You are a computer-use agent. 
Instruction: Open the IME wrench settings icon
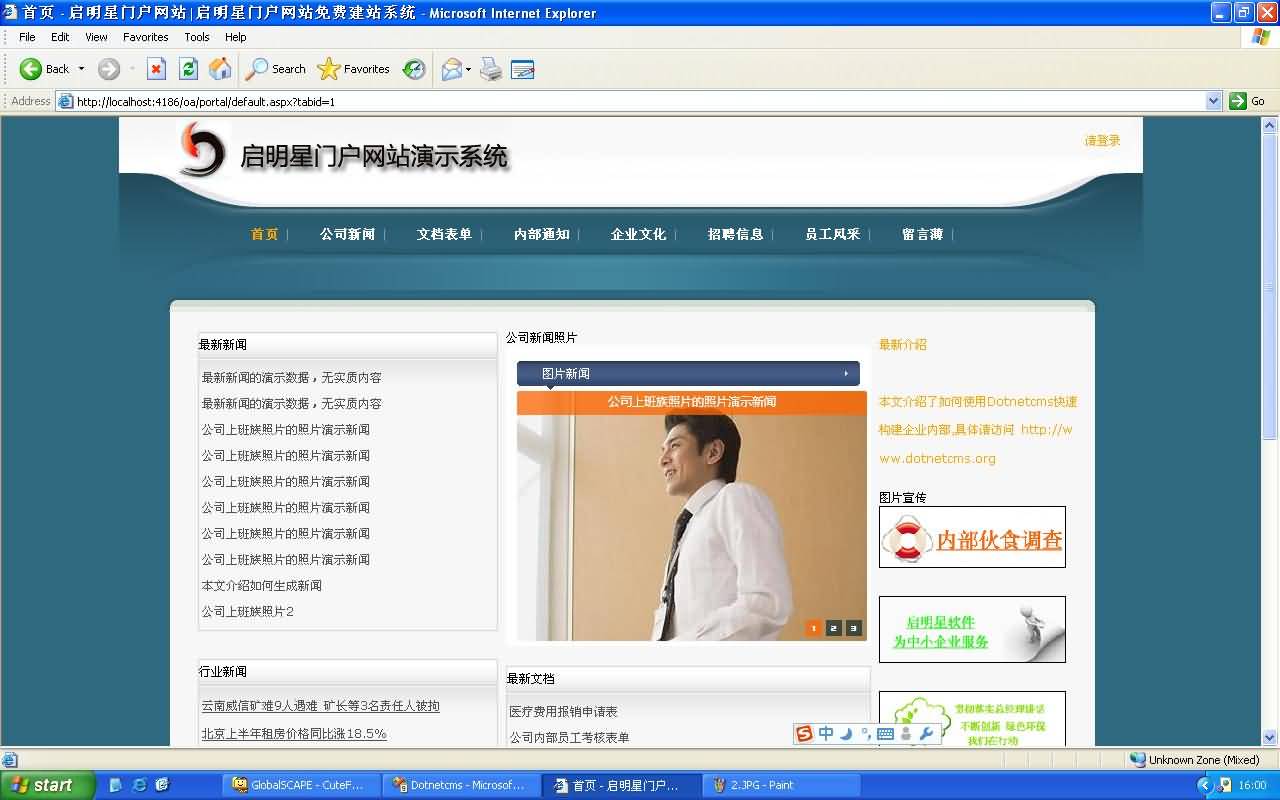click(926, 734)
